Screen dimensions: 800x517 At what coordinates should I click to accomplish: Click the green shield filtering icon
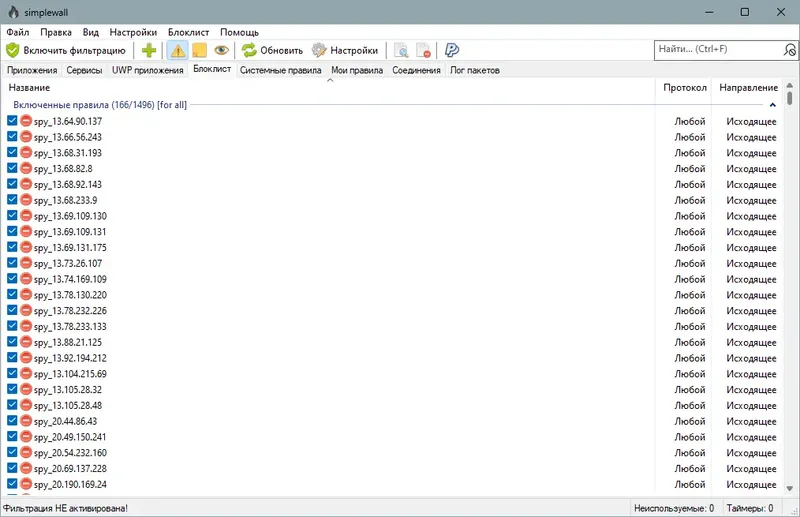click(x=12, y=50)
